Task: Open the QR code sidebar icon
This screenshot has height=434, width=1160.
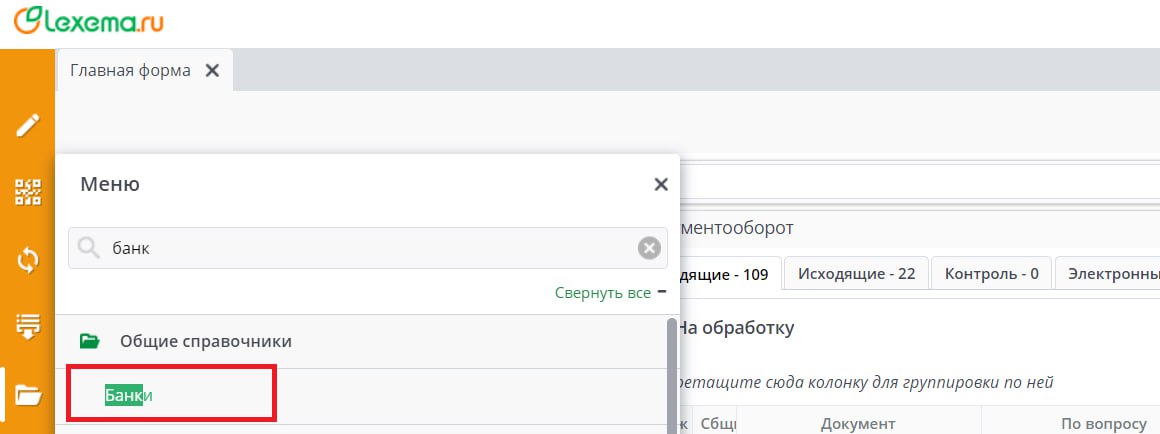Action: point(27,192)
